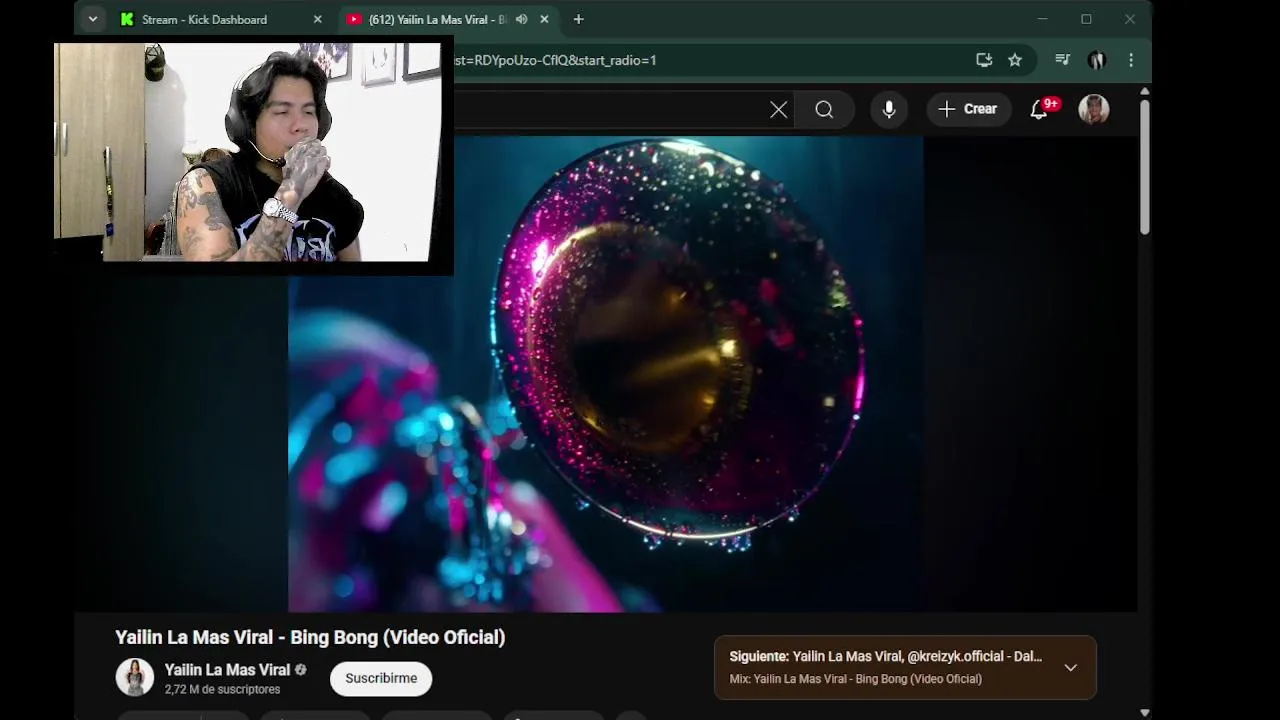Viewport: 1280px width, 720px height.
Task: Open the Chrome profile avatar
Action: point(1096,60)
